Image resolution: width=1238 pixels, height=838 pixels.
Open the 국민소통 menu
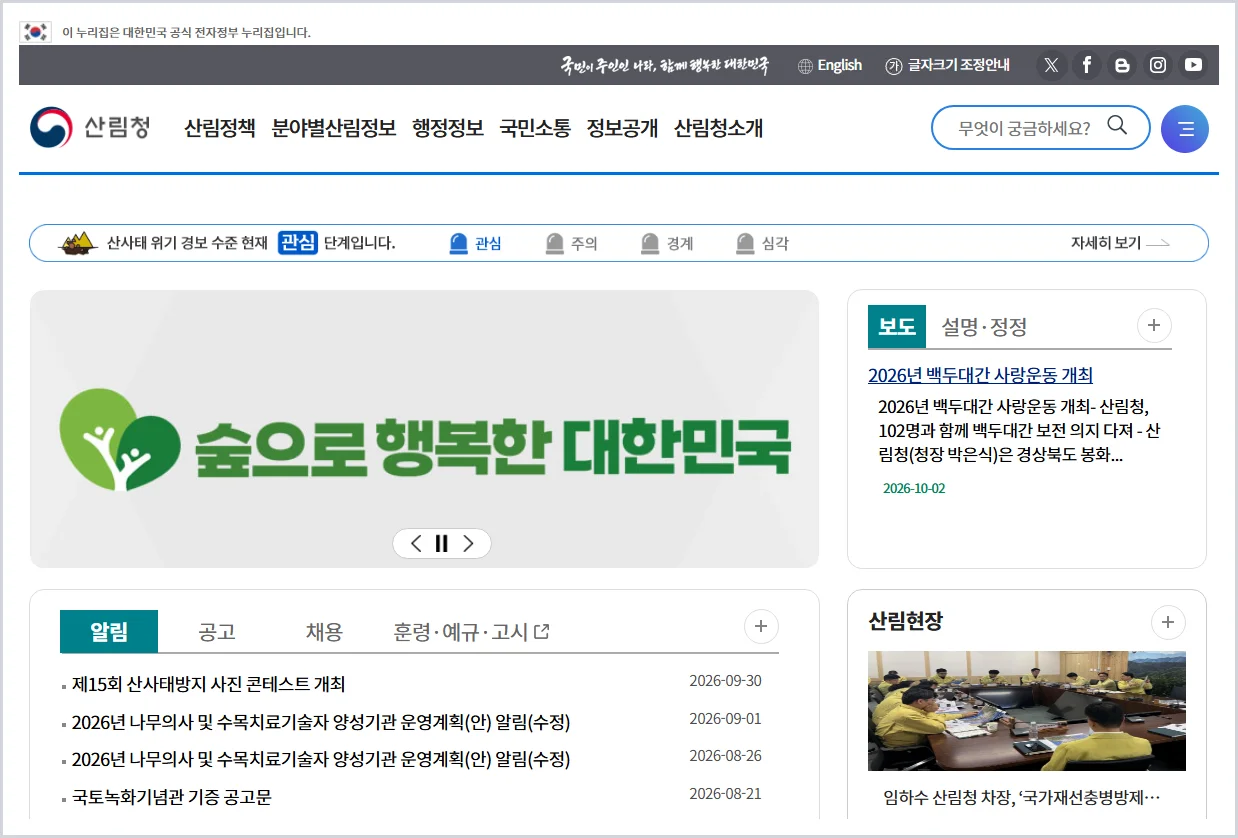(536, 128)
